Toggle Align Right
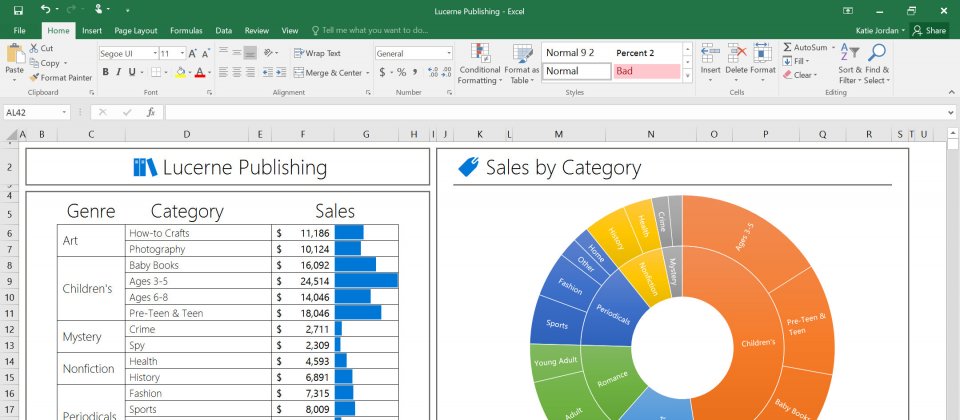 (x=250, y=72)
